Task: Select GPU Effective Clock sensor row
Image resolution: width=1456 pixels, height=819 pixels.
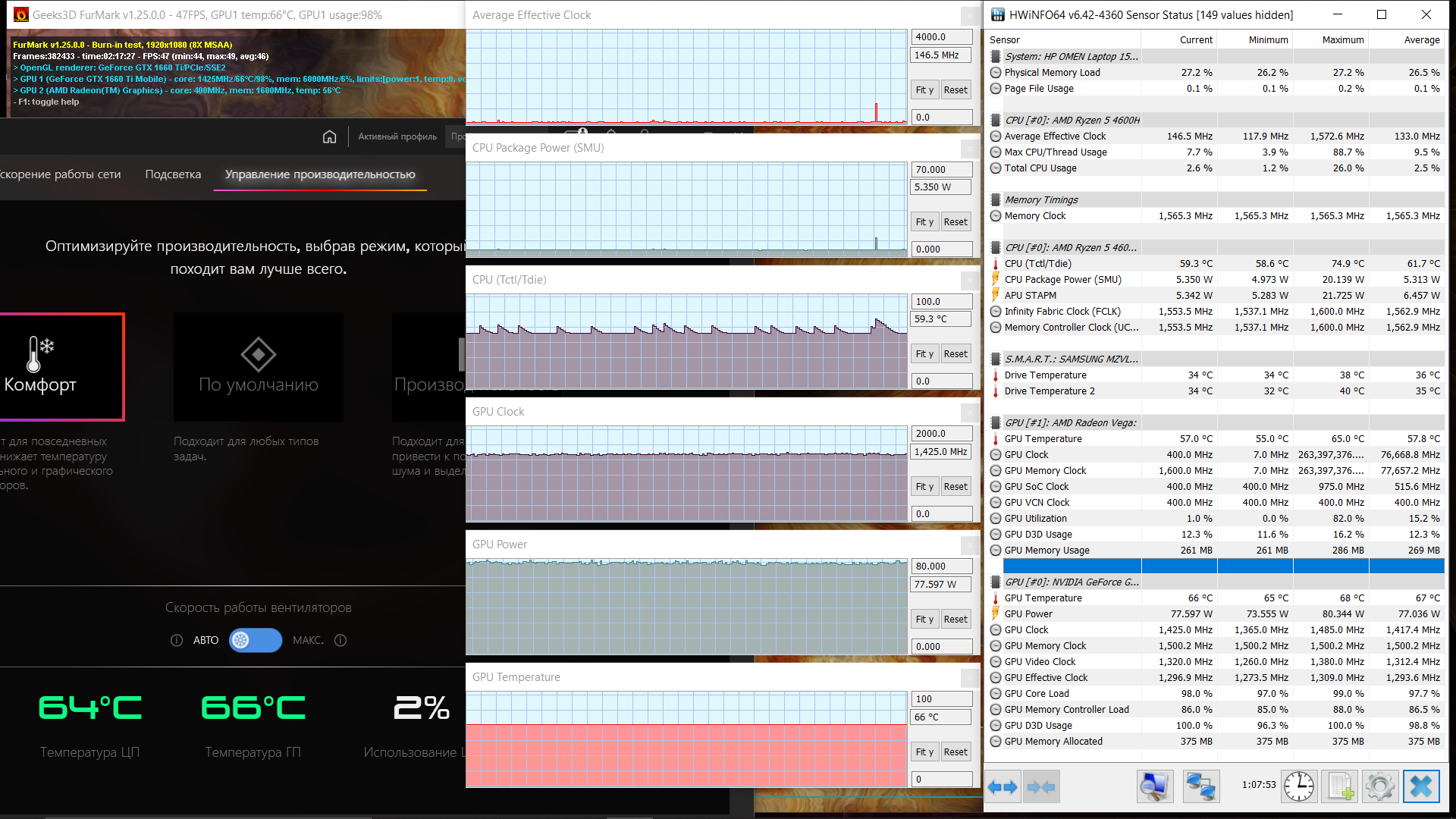Action: (x=1216, y=678)
